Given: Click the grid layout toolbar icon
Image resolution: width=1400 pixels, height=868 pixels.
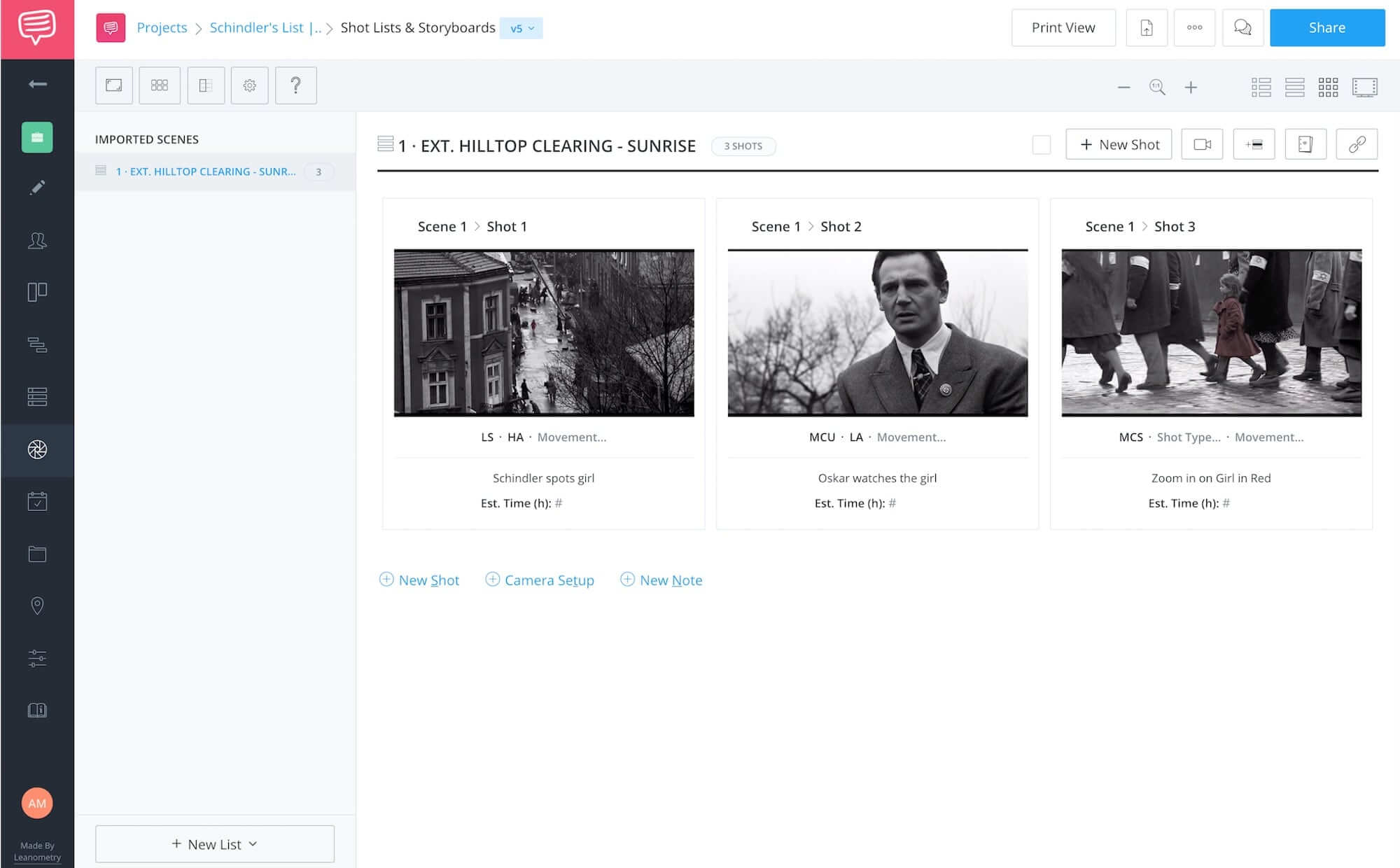Looking at the screenshot, I should click(160, 85).
